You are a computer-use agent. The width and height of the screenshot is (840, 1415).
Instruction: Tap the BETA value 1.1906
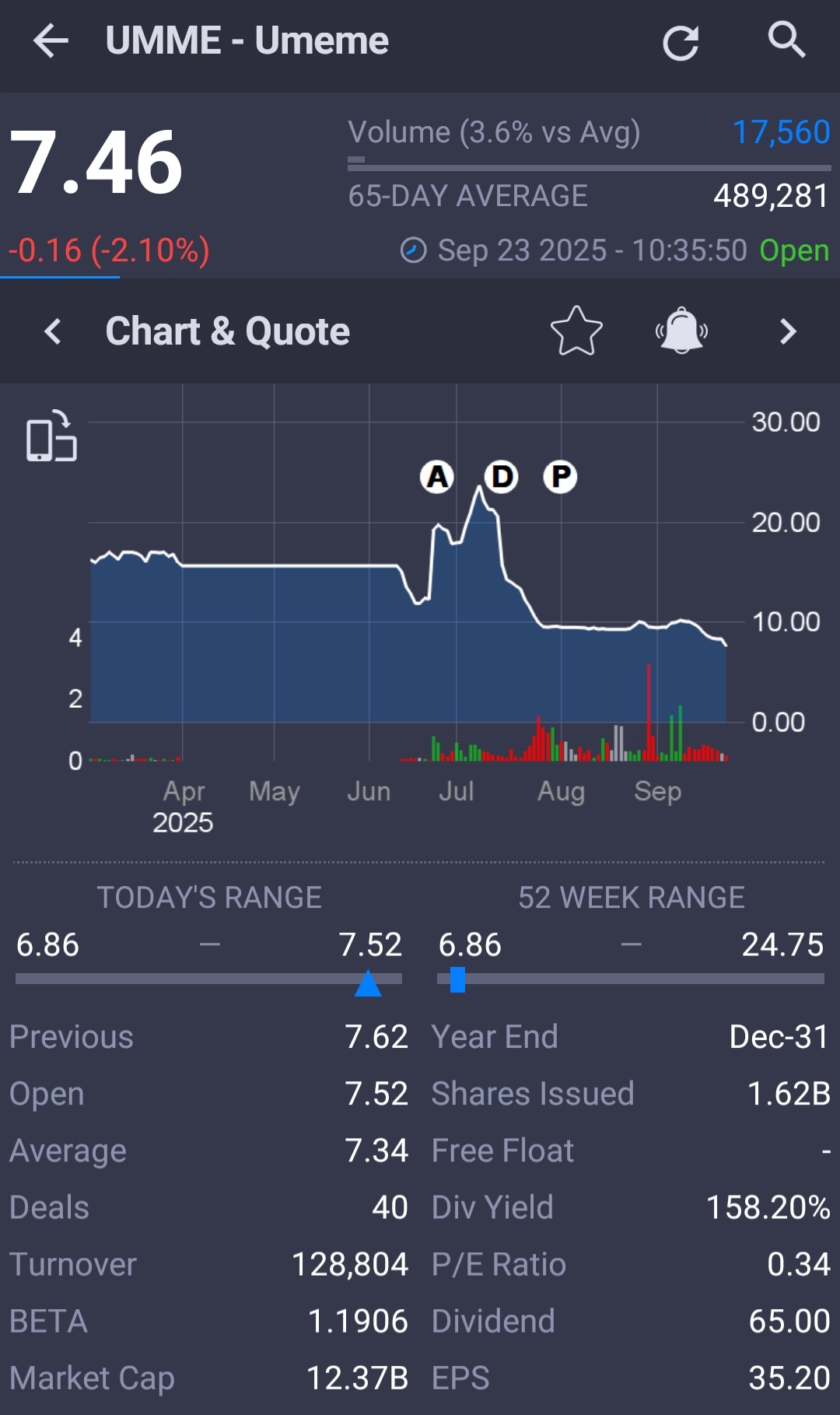click(358, 1321)
